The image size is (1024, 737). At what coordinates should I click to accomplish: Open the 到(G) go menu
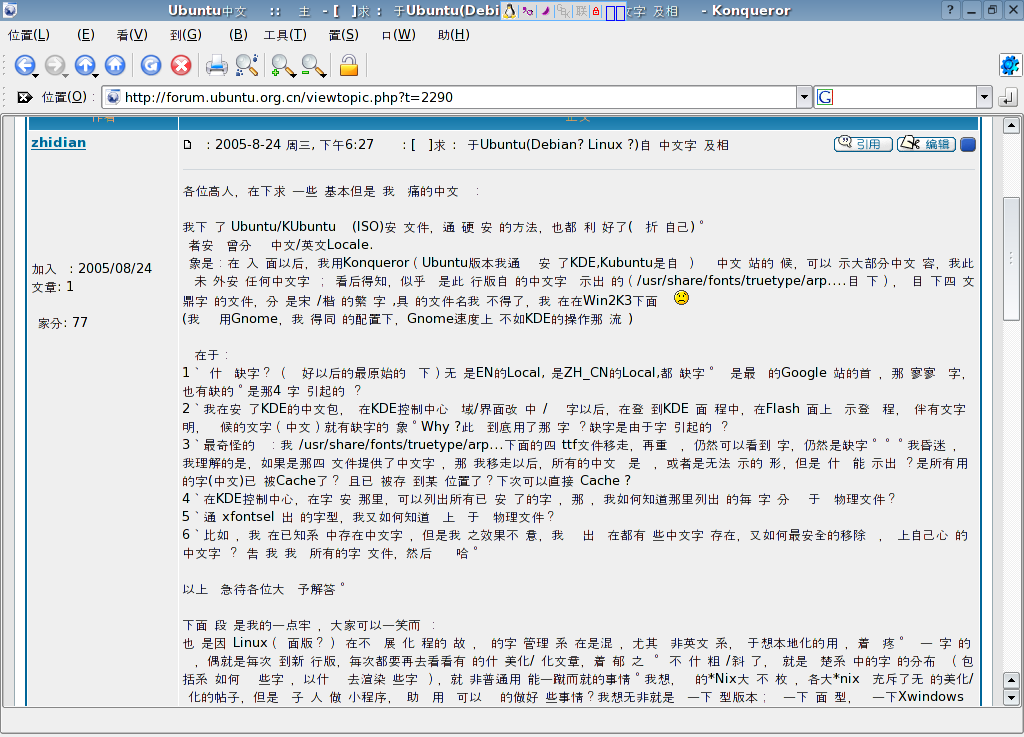pos(186,35)
